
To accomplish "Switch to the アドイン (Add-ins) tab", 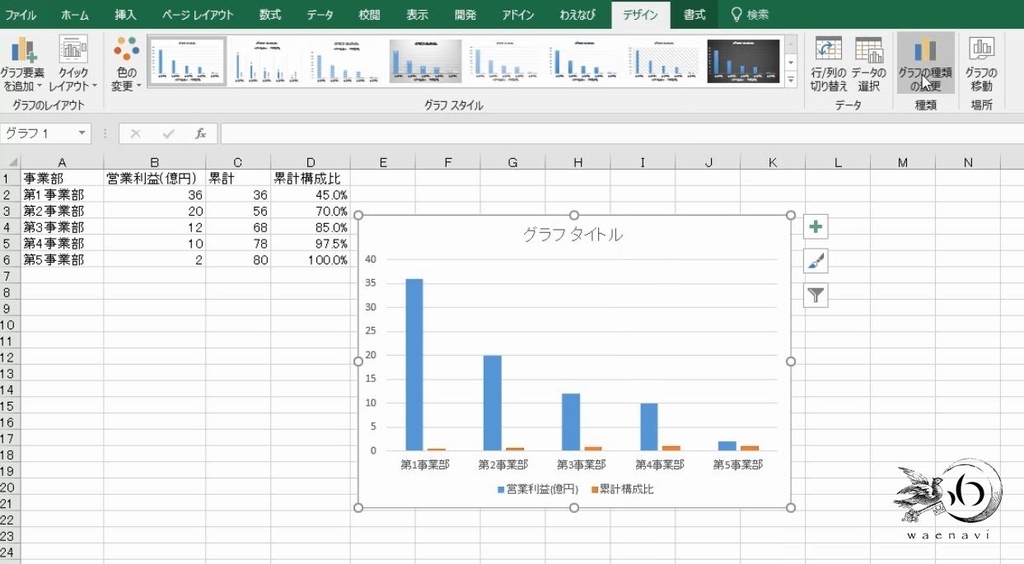I will click(x=518, y=14).
